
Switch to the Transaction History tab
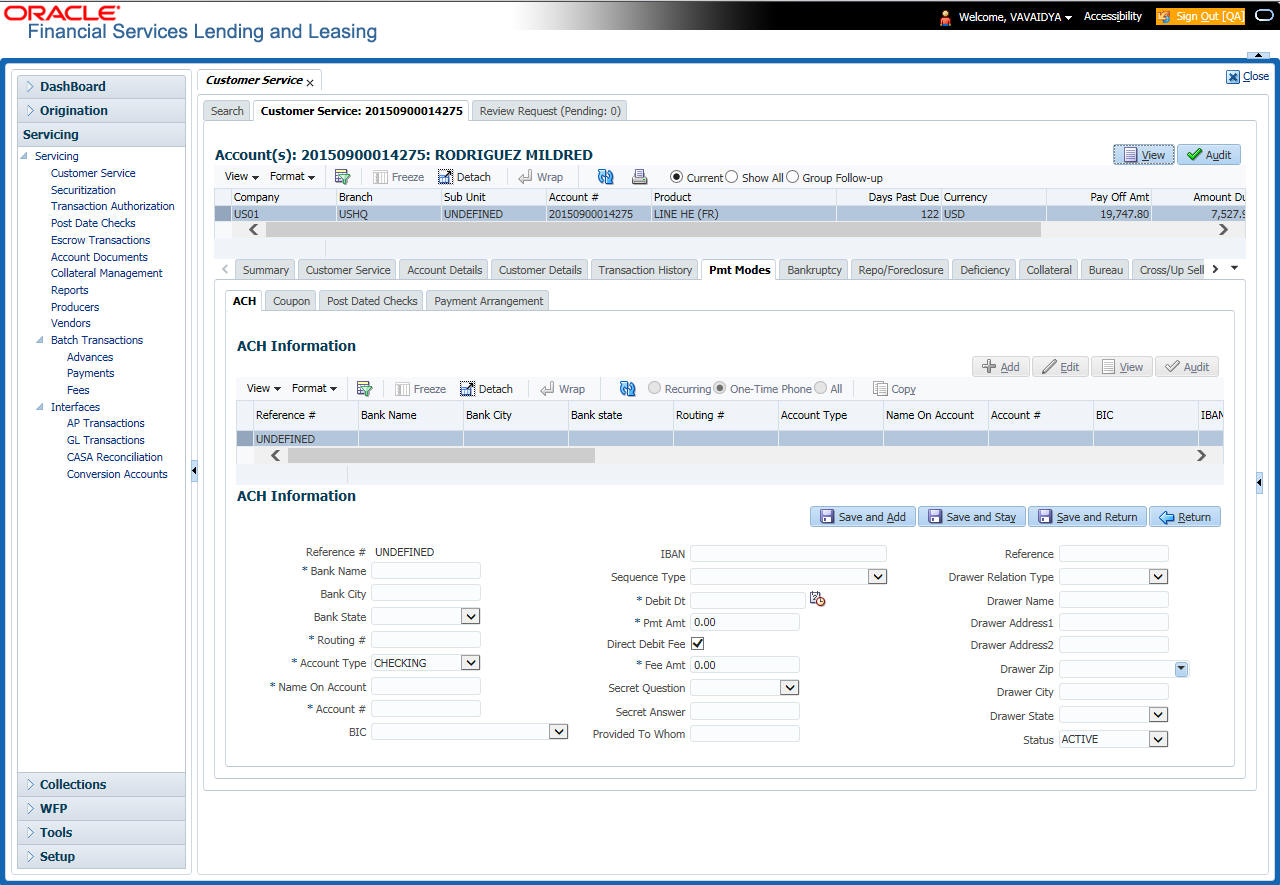[645, 270]
